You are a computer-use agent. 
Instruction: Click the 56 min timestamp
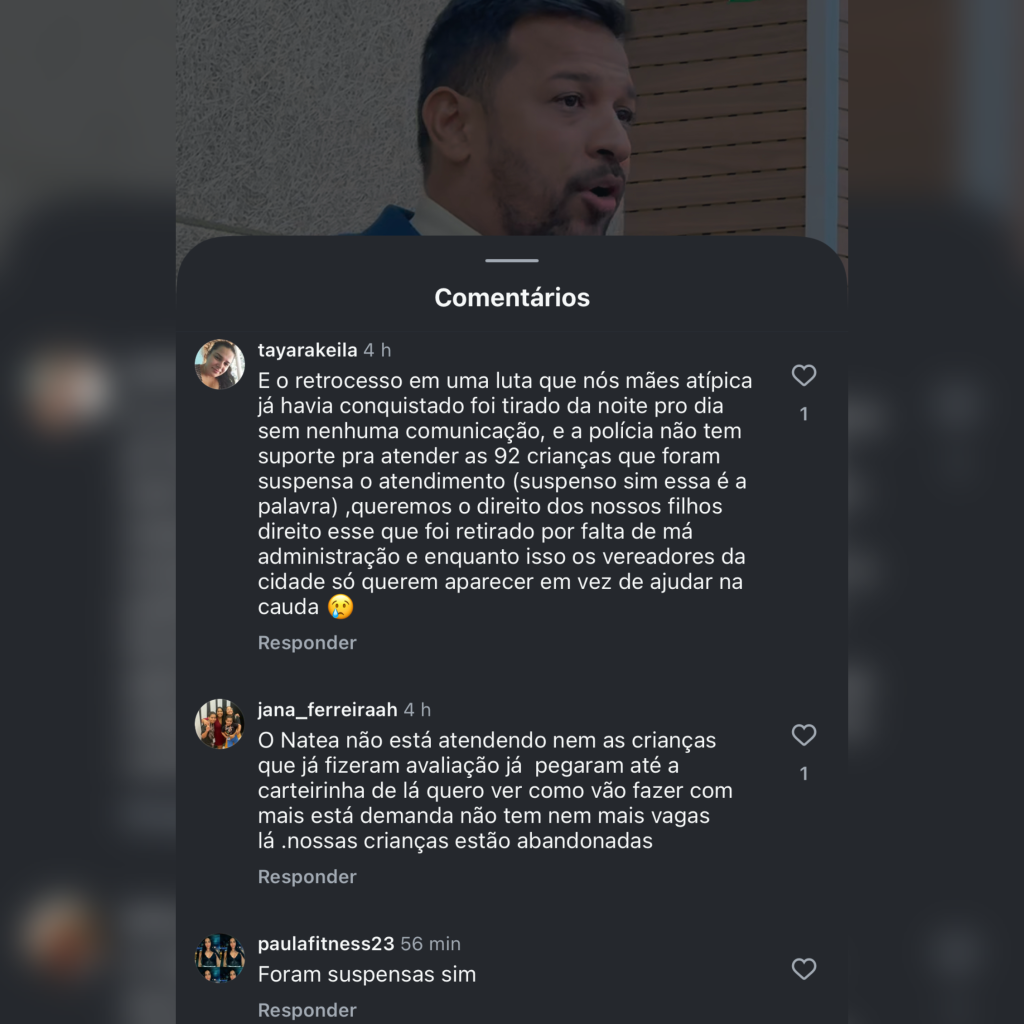430,944
